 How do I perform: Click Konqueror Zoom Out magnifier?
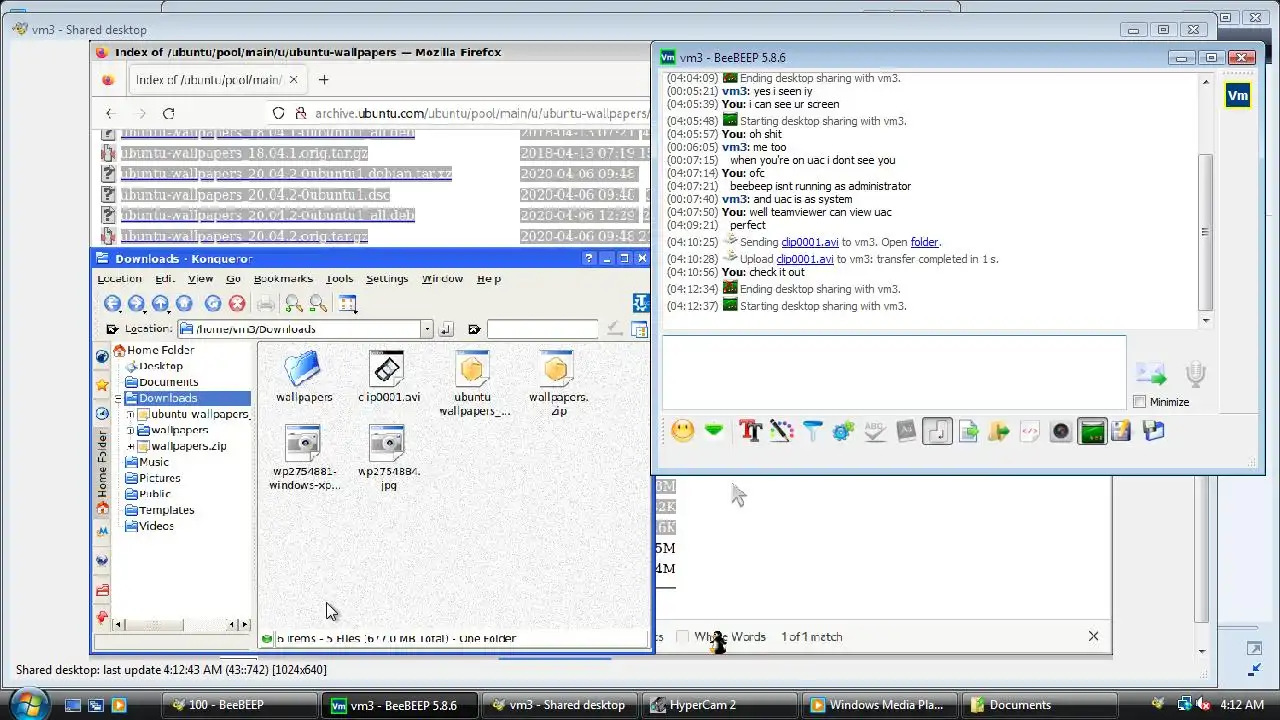(x=318, y=303)
